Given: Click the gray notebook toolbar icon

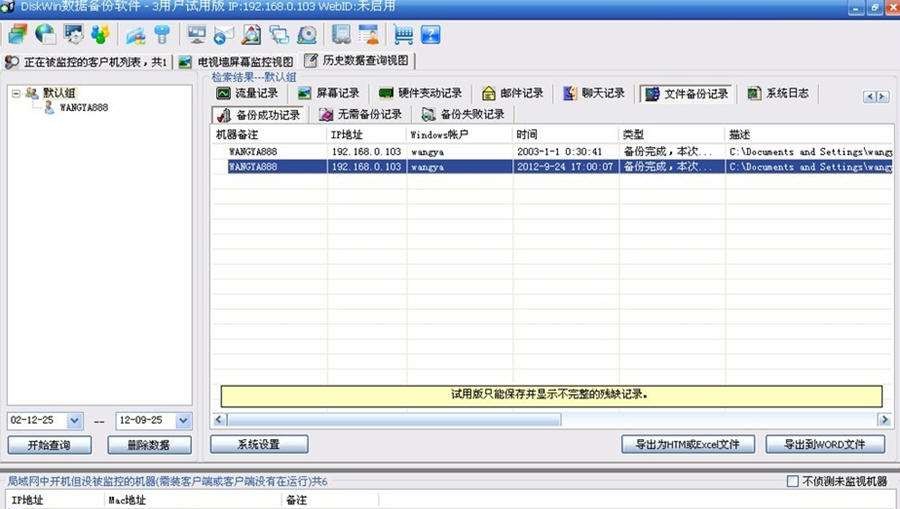Looking at the screenshot, I should click(x=342, y=35).
